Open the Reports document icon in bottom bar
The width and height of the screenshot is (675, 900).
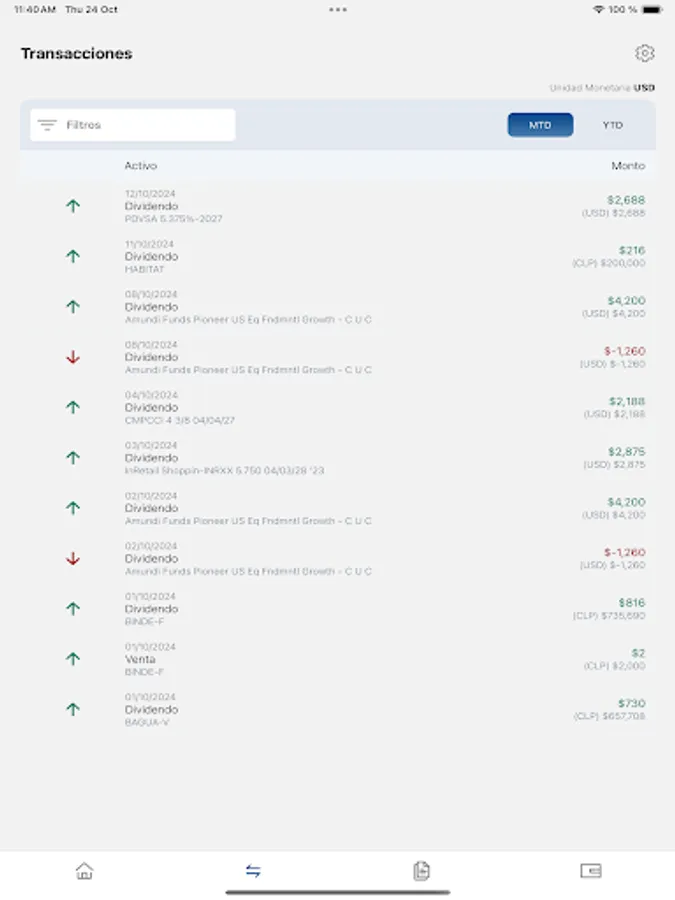click(x=422, y=871)
